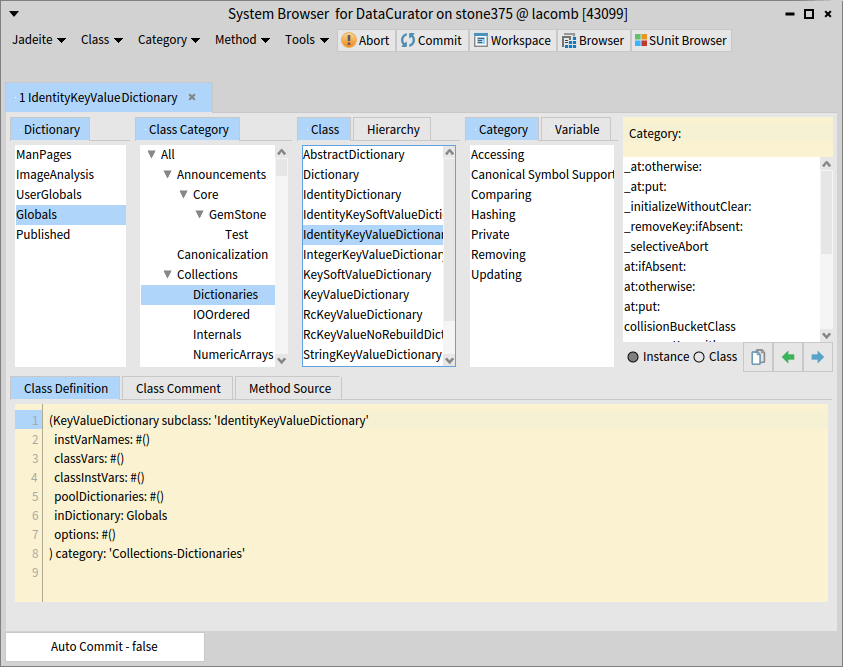The image size is (843, 667).
Task: Click the Abort toolbar button
Action: coord(366,40)
